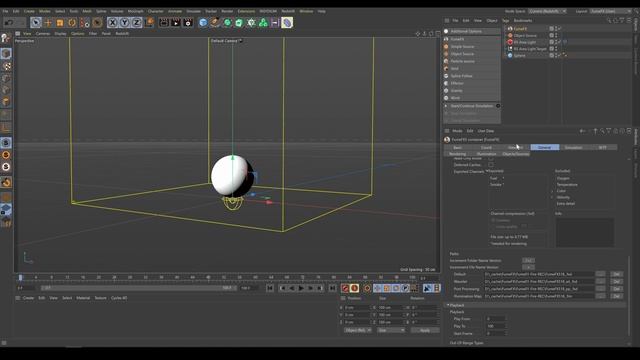The image size is (640, 360).
Task: Activate the Rotate tool in top toolbar
Action: (72, 23)
